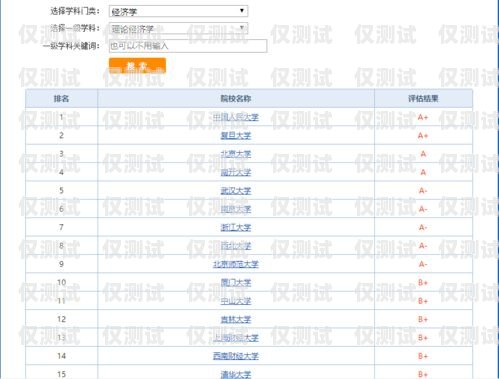499x379 pixels.
Task: Open the 中山大学 link
Action: click(x=236, y=301)
